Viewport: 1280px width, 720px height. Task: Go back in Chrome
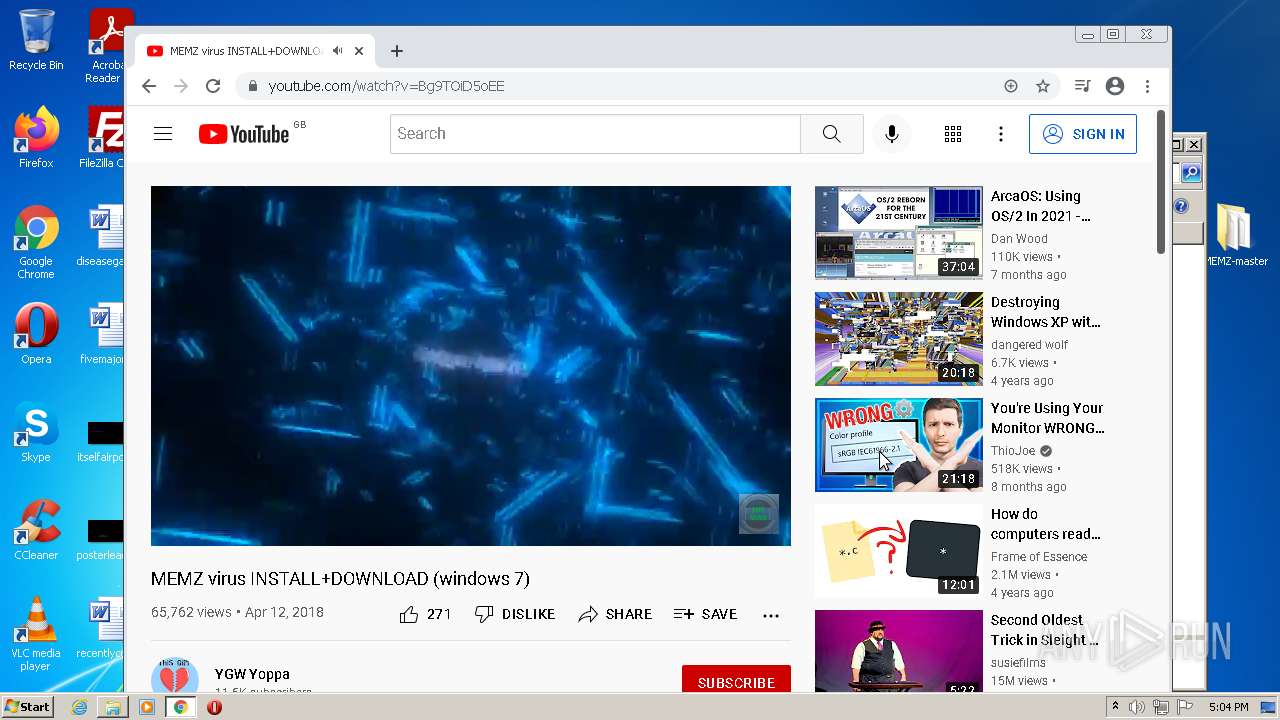click(x=149, y=86)
